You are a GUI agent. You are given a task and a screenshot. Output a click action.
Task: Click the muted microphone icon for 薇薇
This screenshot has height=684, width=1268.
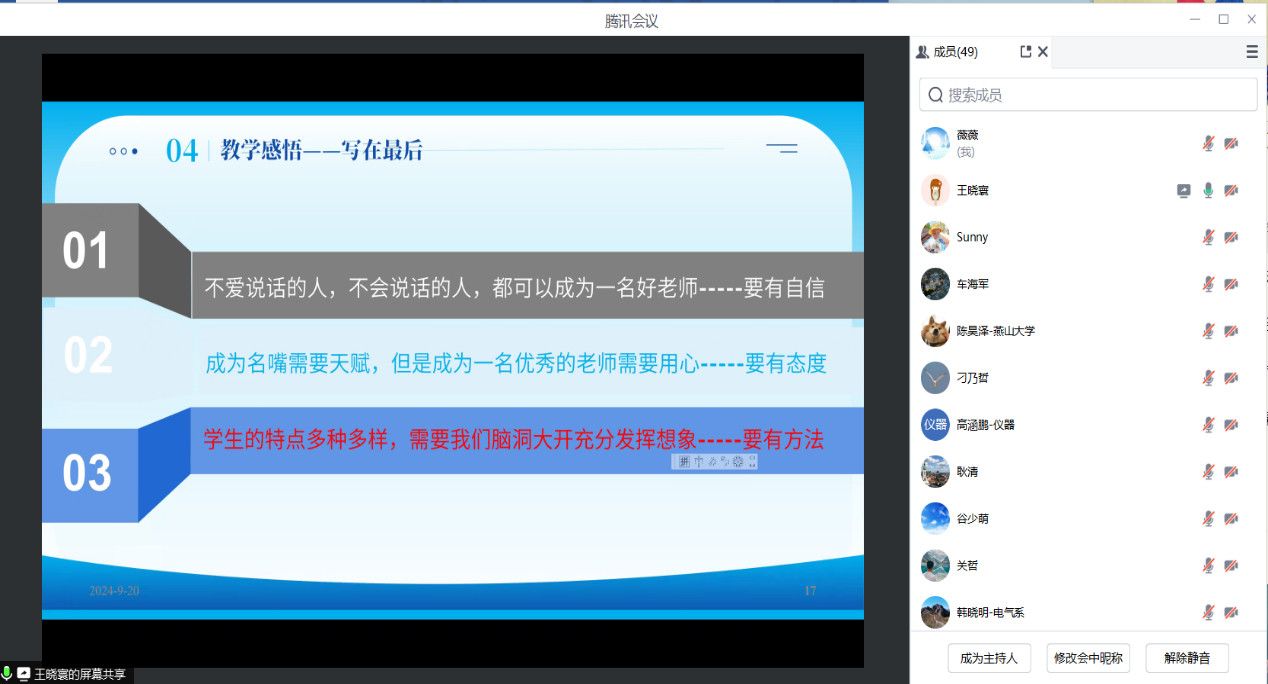coord(1208,143)
